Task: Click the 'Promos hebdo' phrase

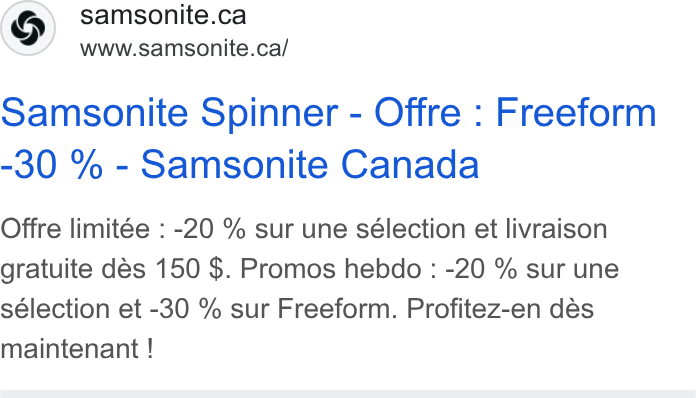Action: point(331,269)
